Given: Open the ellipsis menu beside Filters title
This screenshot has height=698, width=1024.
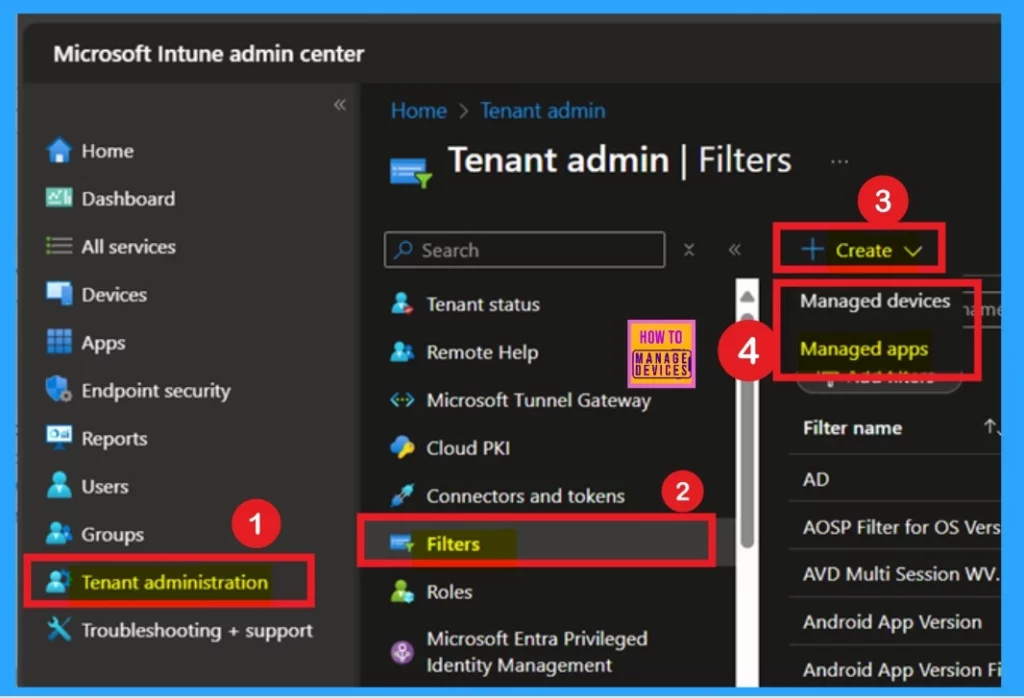Looking at the screenshot, I should (x=839, y=161).
